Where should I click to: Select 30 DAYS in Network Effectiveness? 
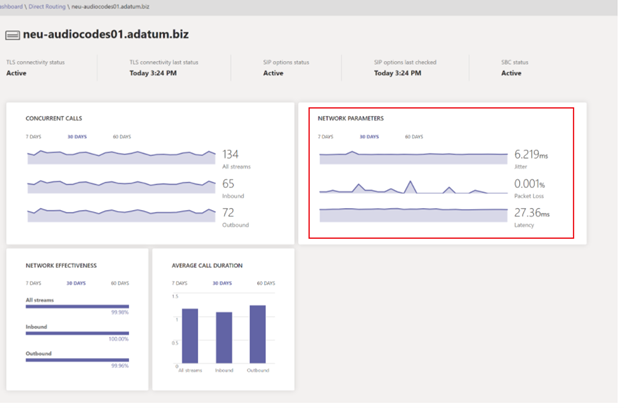(76, 283)
